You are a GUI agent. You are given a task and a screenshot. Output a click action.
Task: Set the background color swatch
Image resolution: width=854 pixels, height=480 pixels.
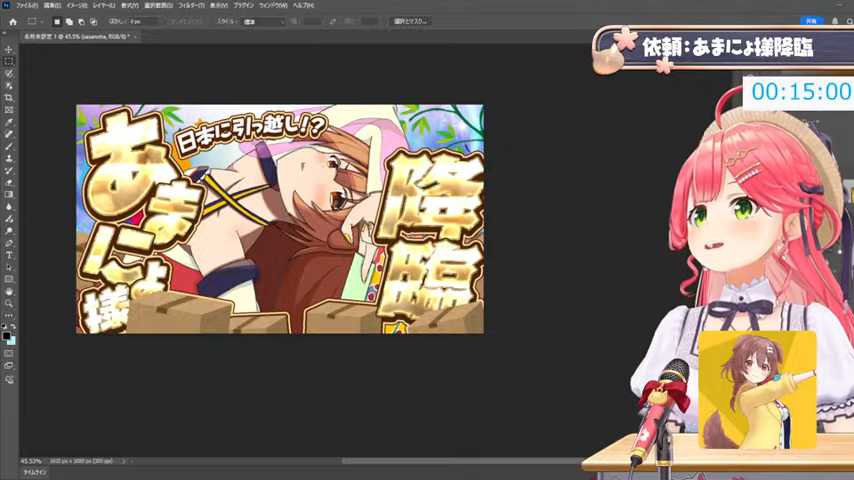[12, 341]
